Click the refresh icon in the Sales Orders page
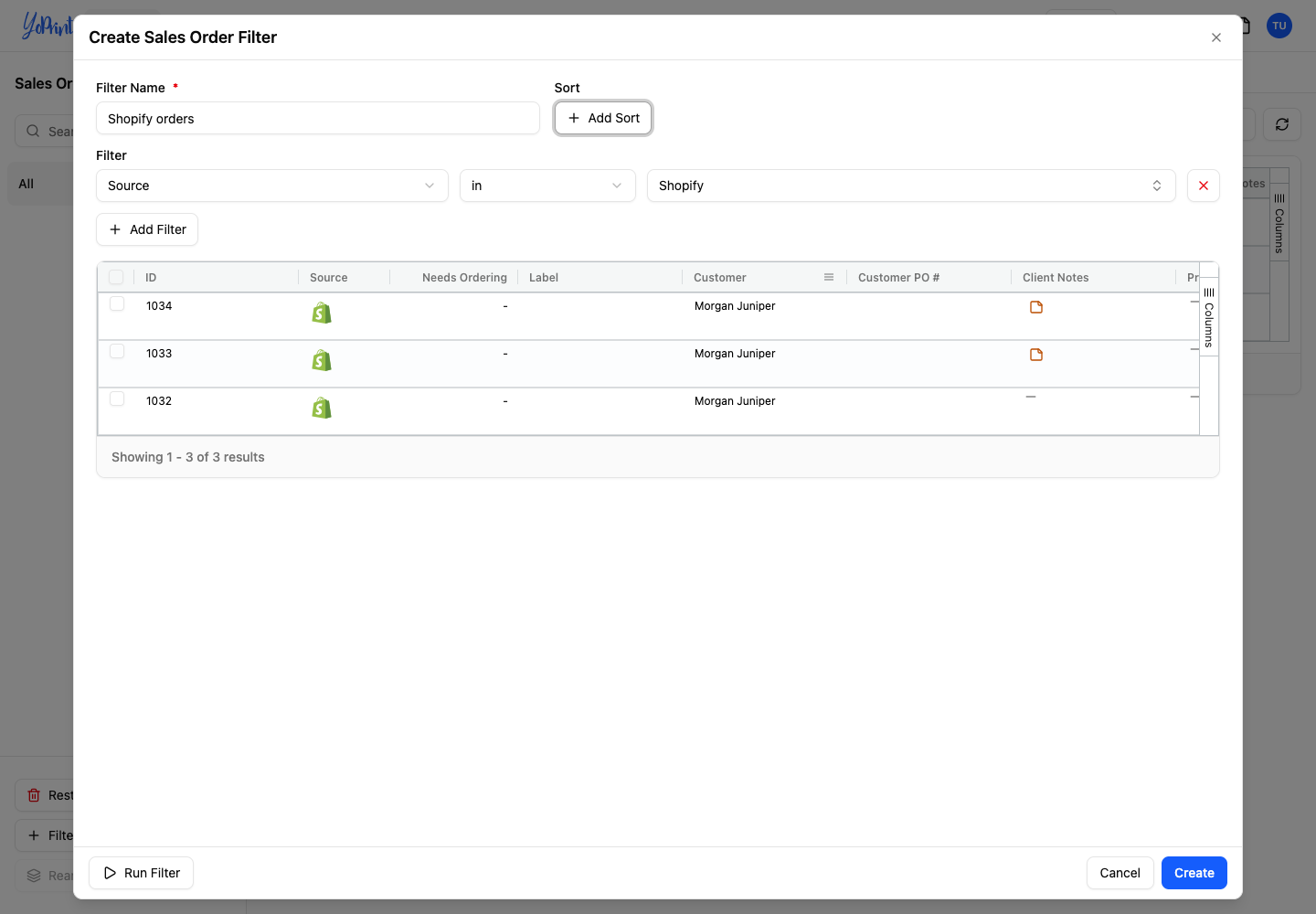 tap(1282, 124)
